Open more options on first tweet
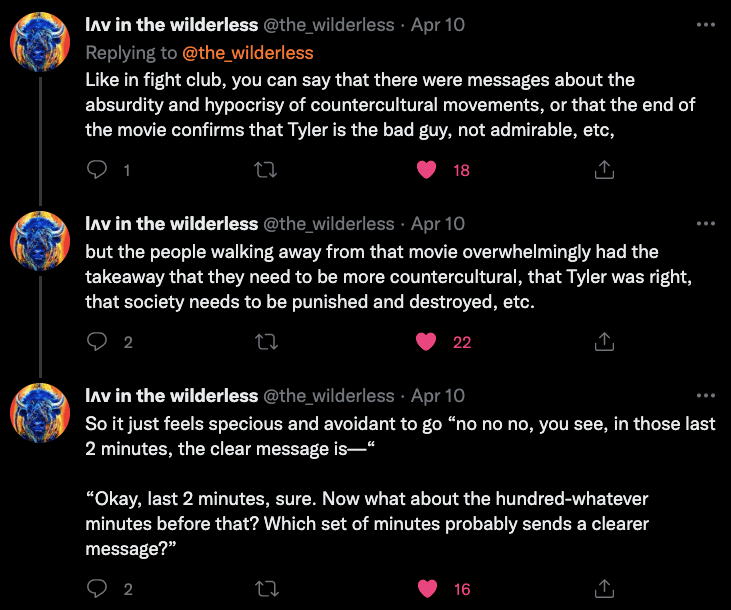 [x=705, y=25]
